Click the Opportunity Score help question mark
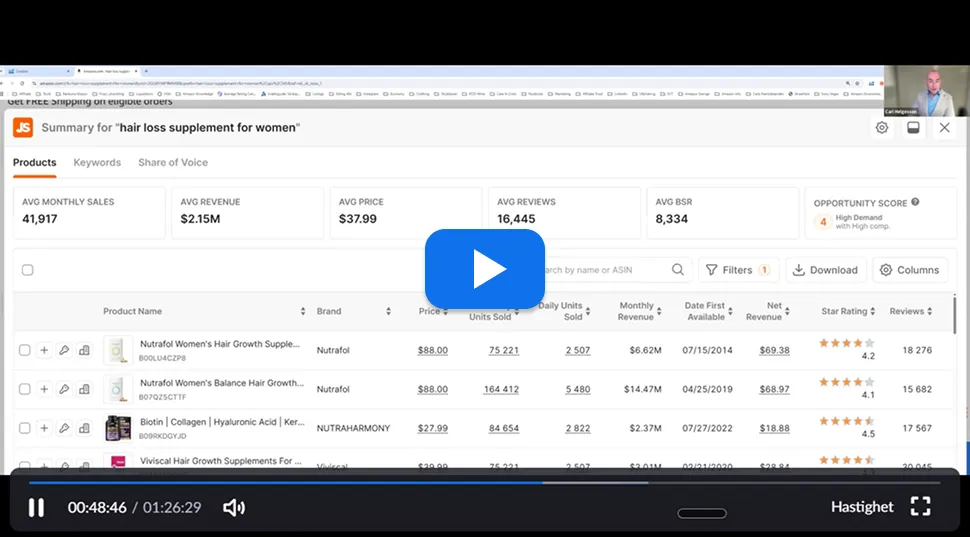Screen dimensions: 970x537 915,202
